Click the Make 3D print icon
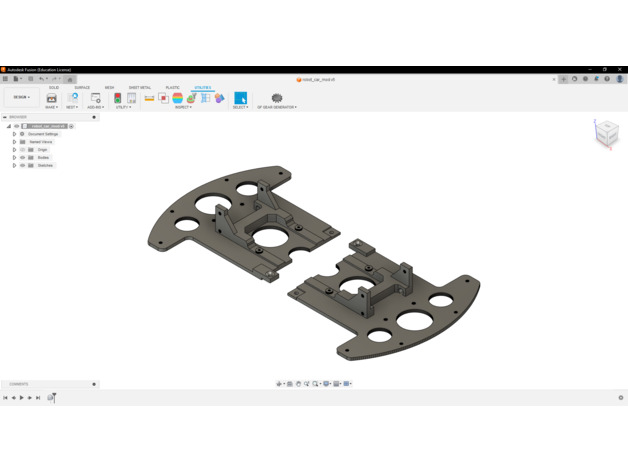Screen dimensions: 628x472 pyautogui.click(x=51, y=98)
